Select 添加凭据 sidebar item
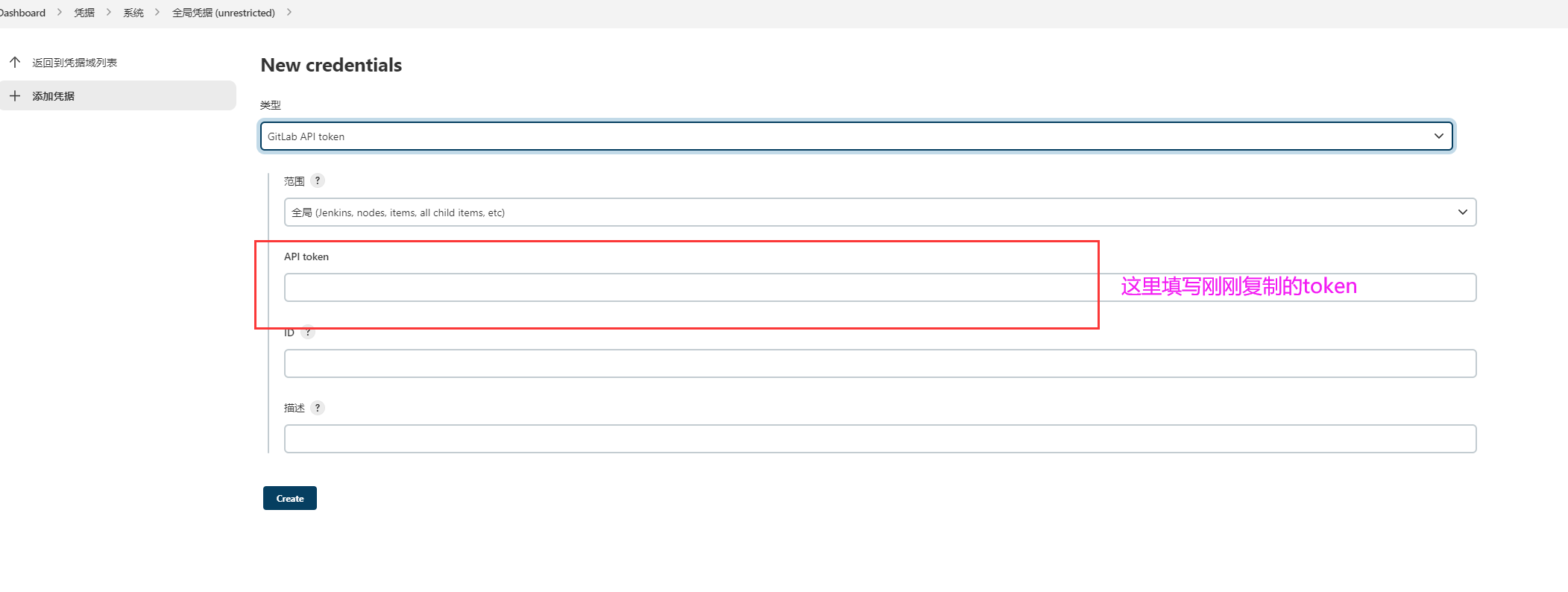Screen dimensions: 1568x592 [118, 95]
